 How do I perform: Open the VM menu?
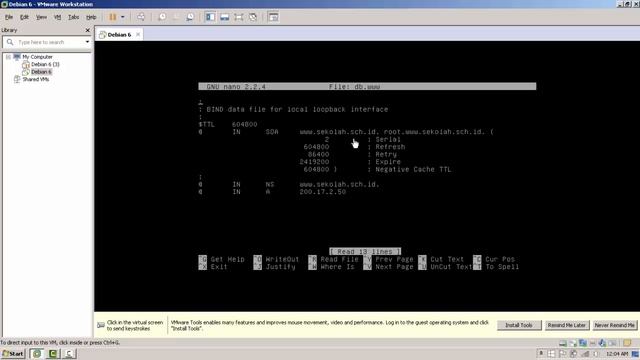coord(58,17)
